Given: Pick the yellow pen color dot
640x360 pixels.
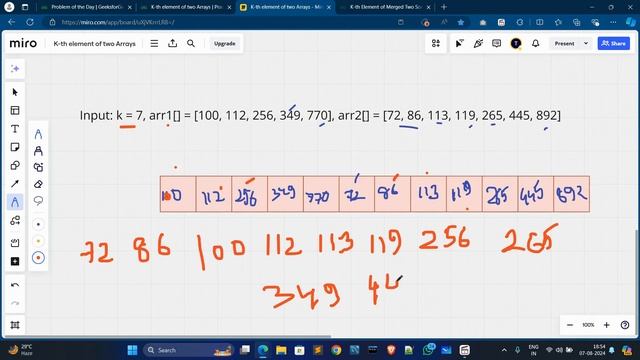Looking at the screenshot, I should 38,241.
